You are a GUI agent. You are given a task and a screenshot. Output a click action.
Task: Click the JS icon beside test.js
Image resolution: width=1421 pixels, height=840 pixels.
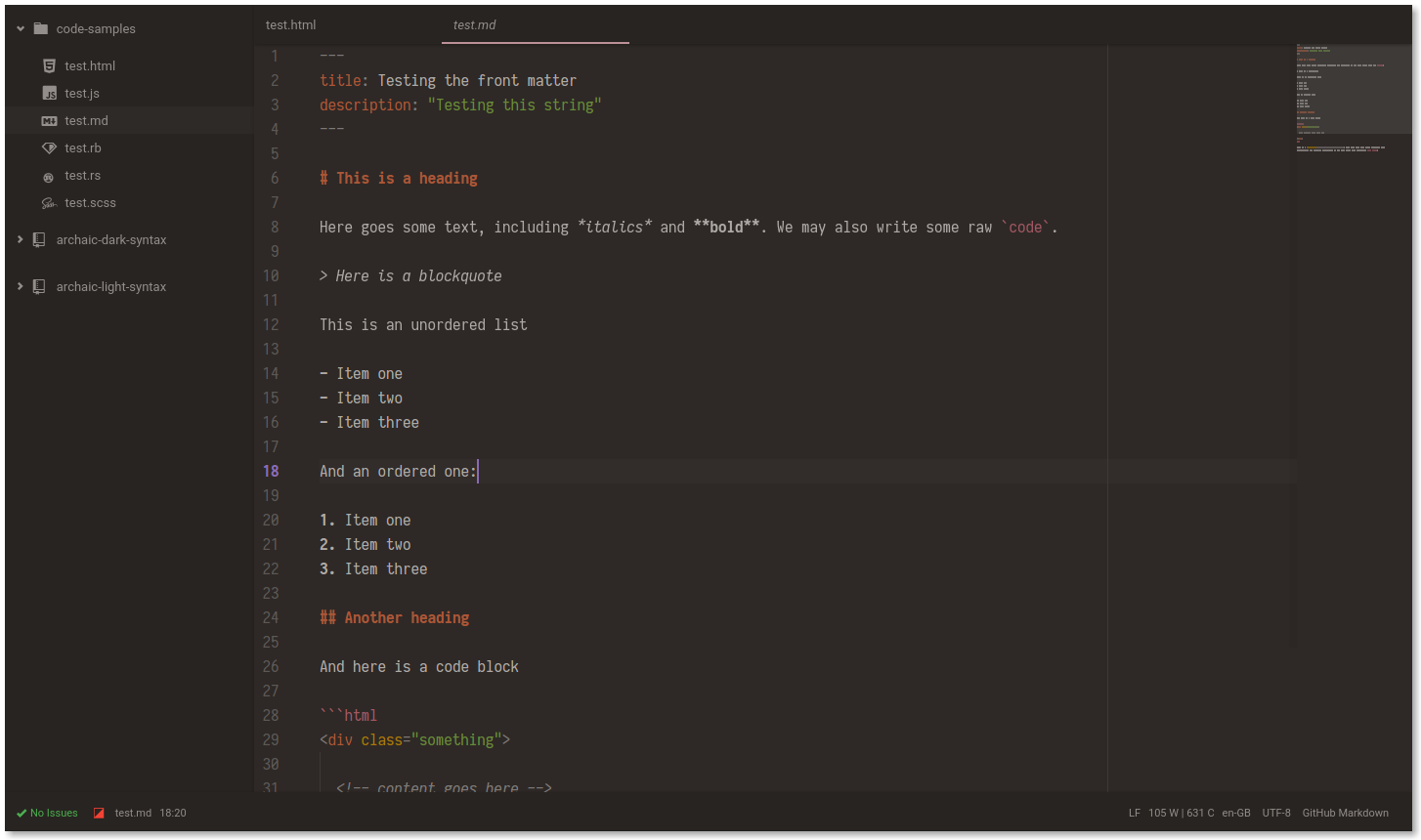[49, 93]
